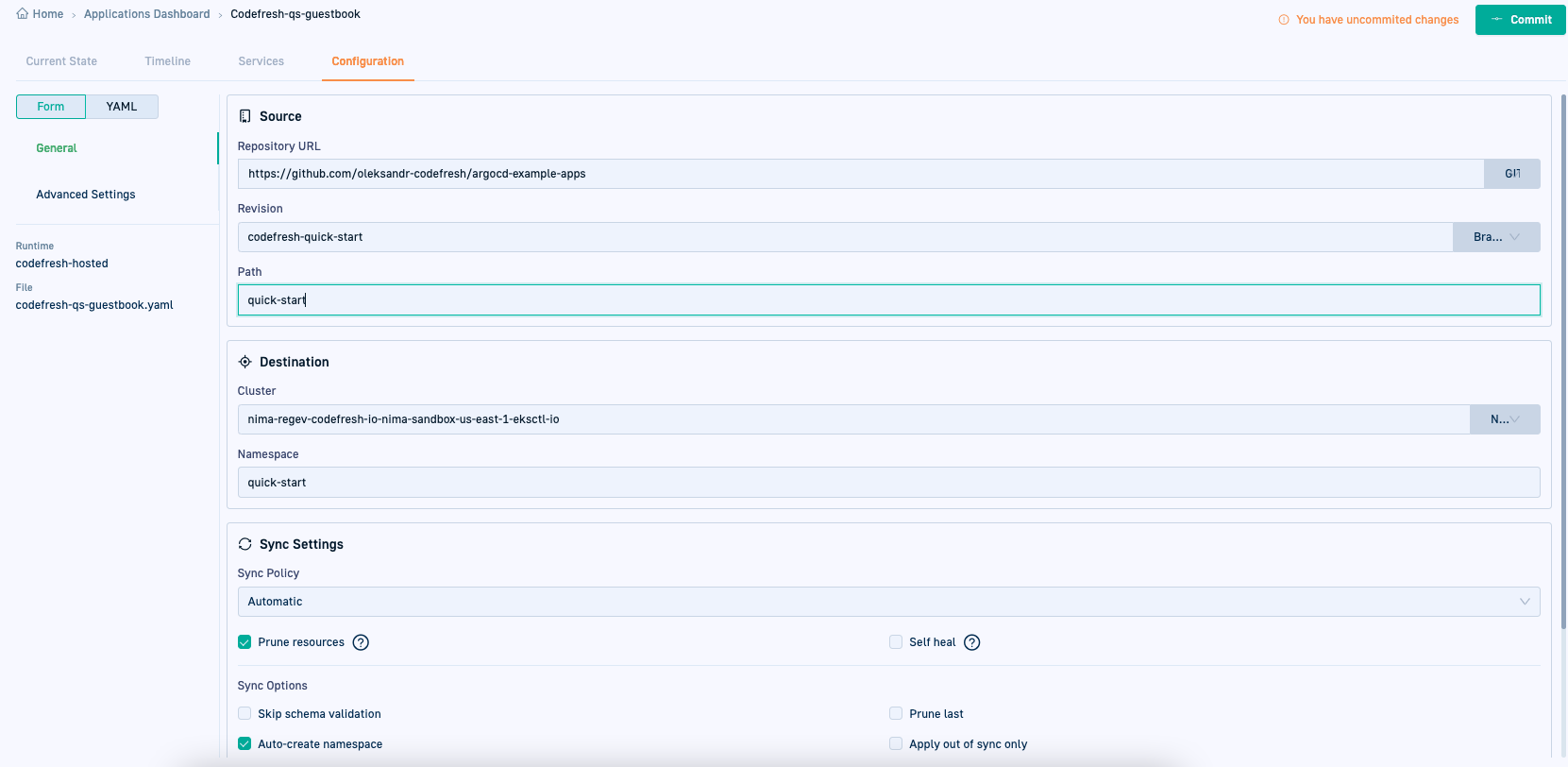Image resolution: width=1568 pixels, height=767 pixels.
Task: Expand the Sync Policy dropdown
Action: 887,602
